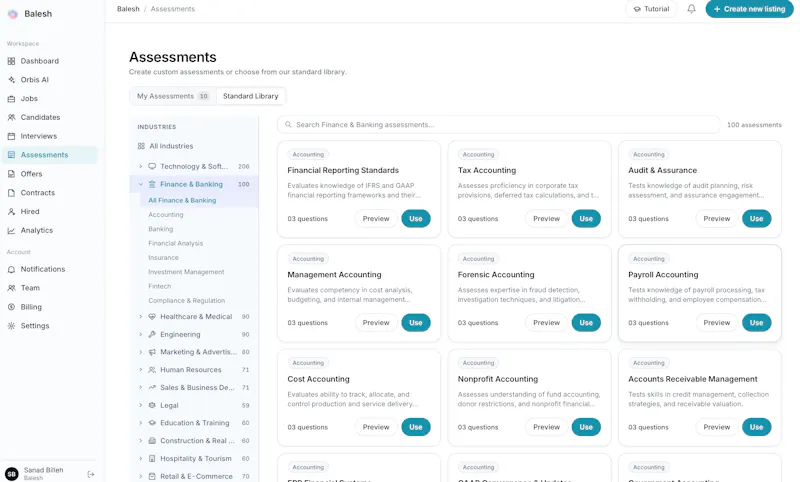Click the Education & Training cap icon
The height and width of the screenshot is (482, 800).
(x=152, y=423)
